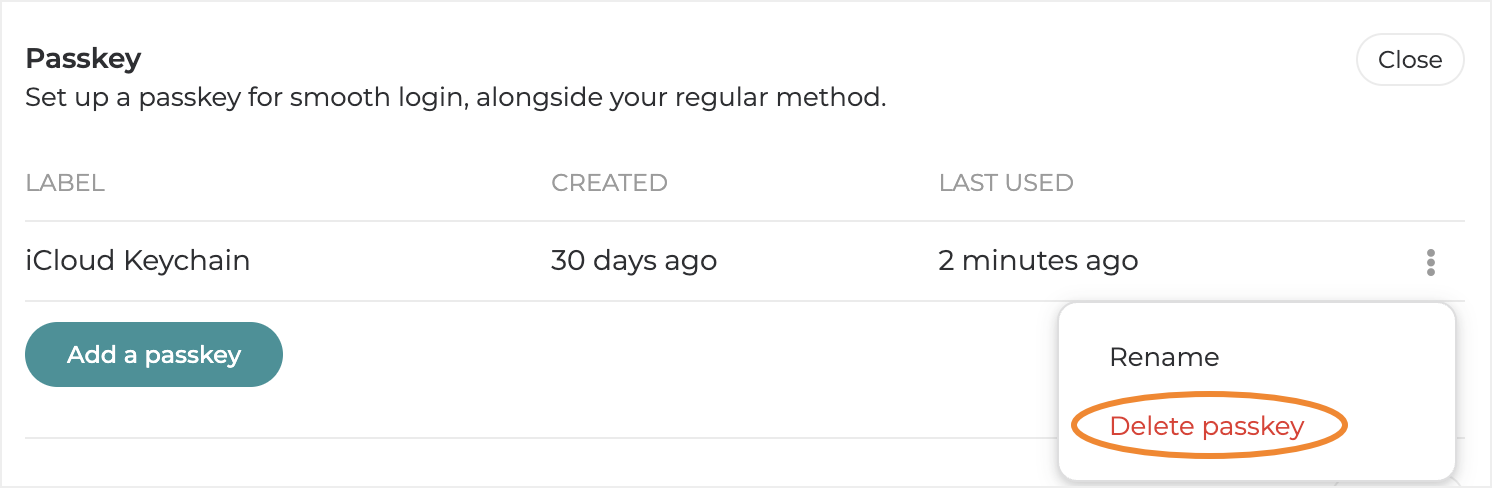Click the CREATED column header
The image size is (1492, 488).
[609, 183]
